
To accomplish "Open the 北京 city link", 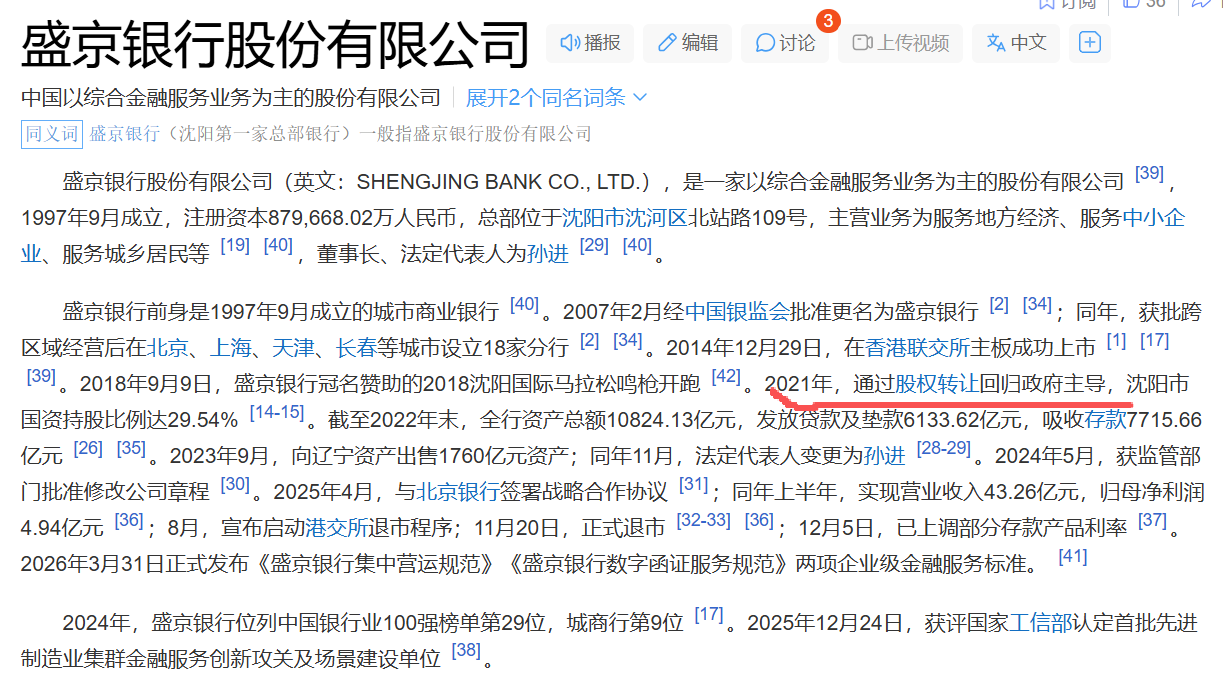I will (167, 347).
